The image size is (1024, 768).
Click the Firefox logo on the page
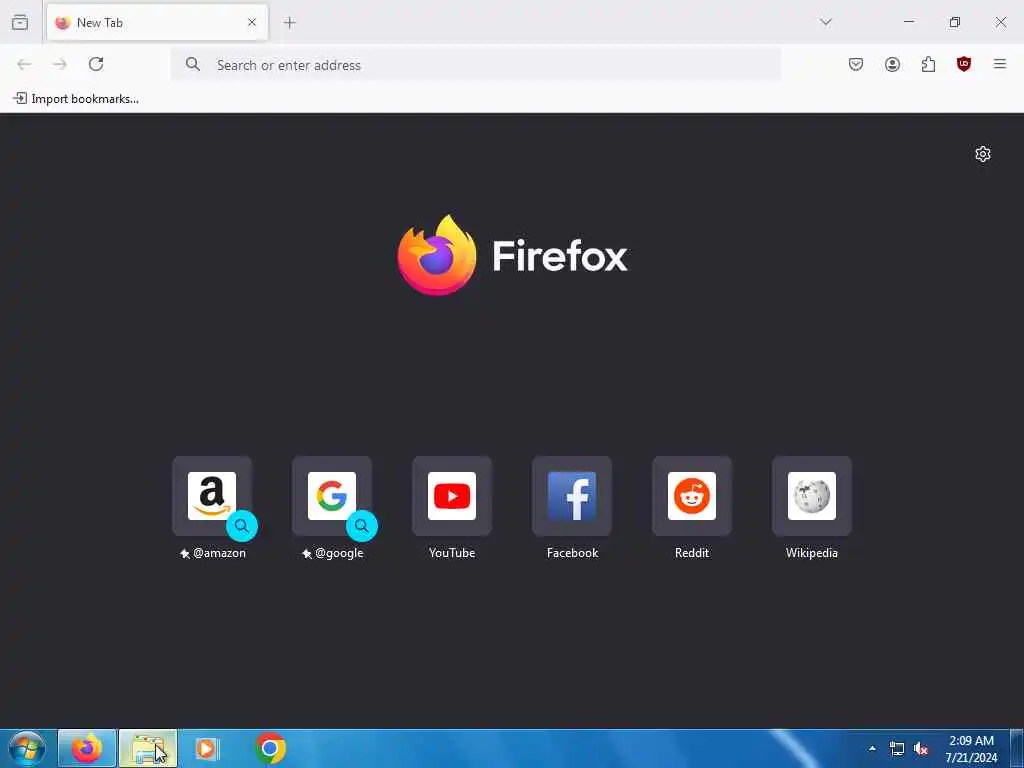512,255
